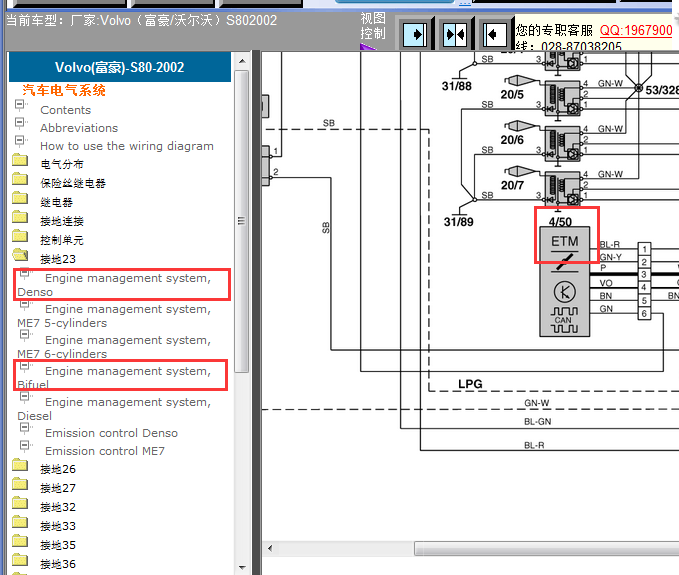Click the 53/328 junction label

(662, 90)
